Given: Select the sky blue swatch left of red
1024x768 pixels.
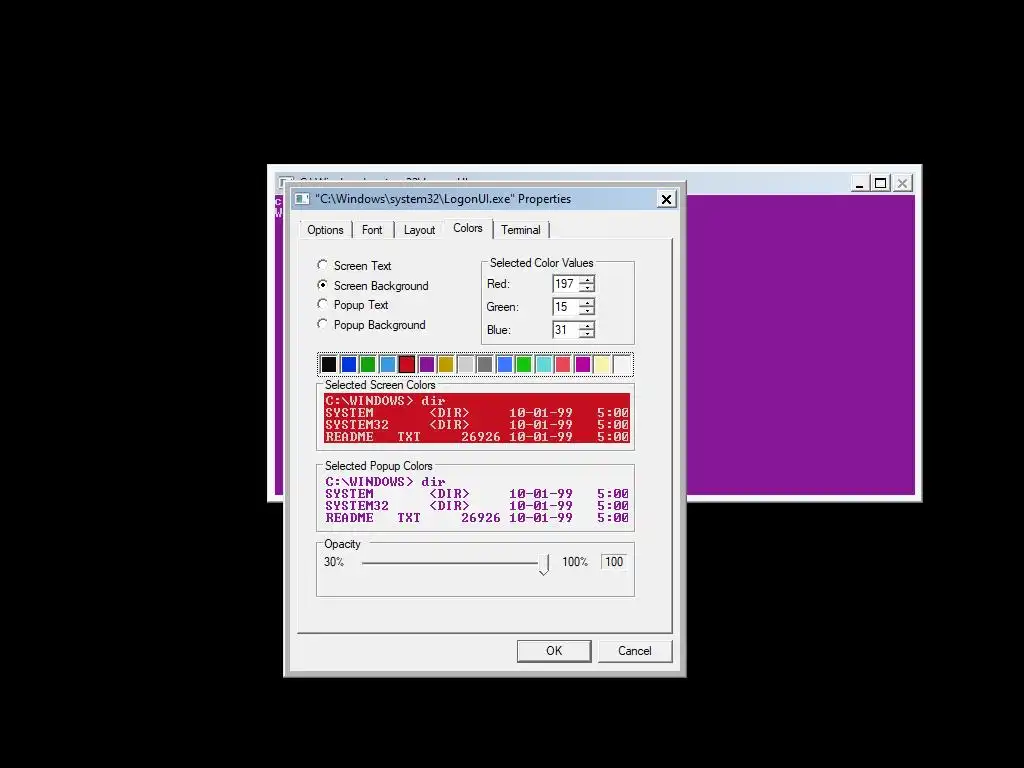Looking at the screenshot, I should point(388,364).
